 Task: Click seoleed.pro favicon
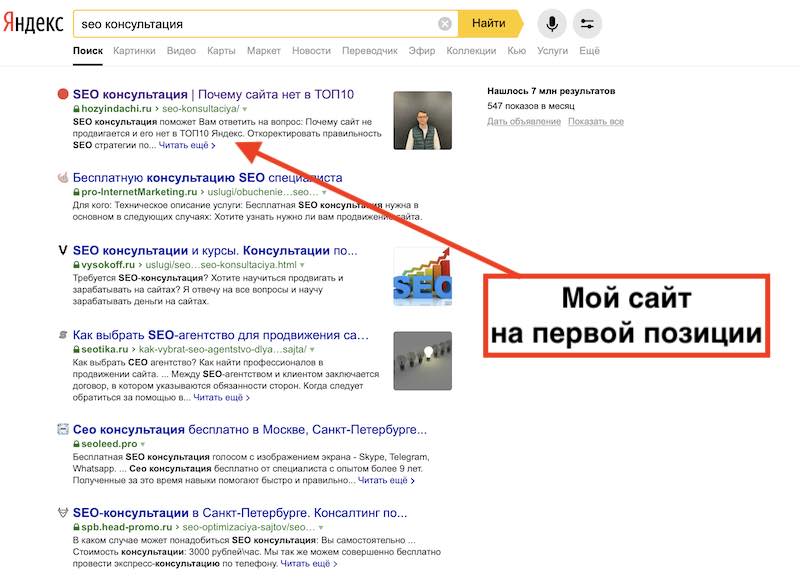[x=63, y=429]
